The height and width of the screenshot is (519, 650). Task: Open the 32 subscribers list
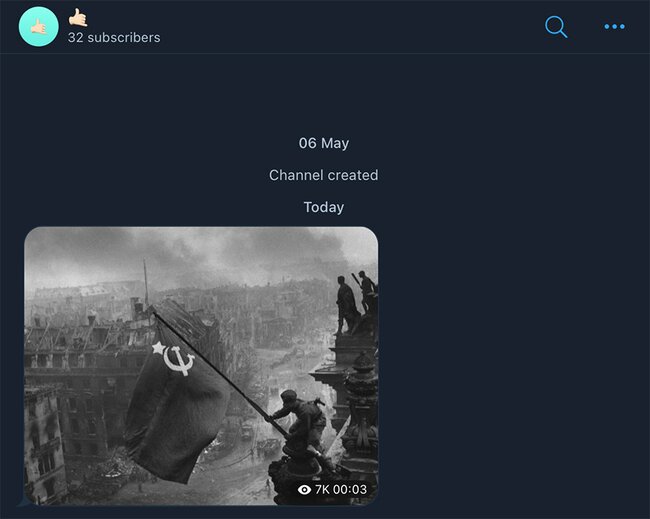[x=113, y=37]
